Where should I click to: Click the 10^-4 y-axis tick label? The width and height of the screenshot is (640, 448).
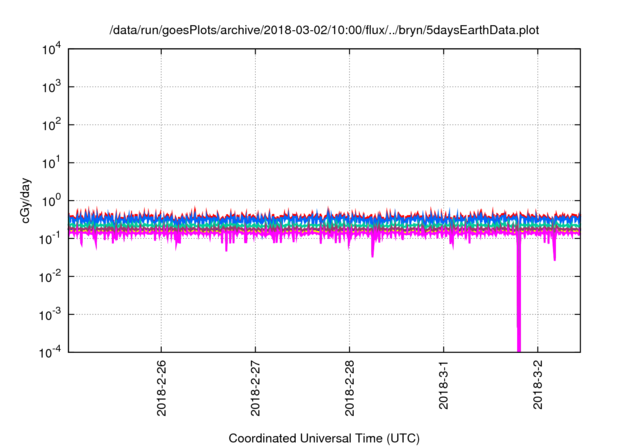click(50, 352)
